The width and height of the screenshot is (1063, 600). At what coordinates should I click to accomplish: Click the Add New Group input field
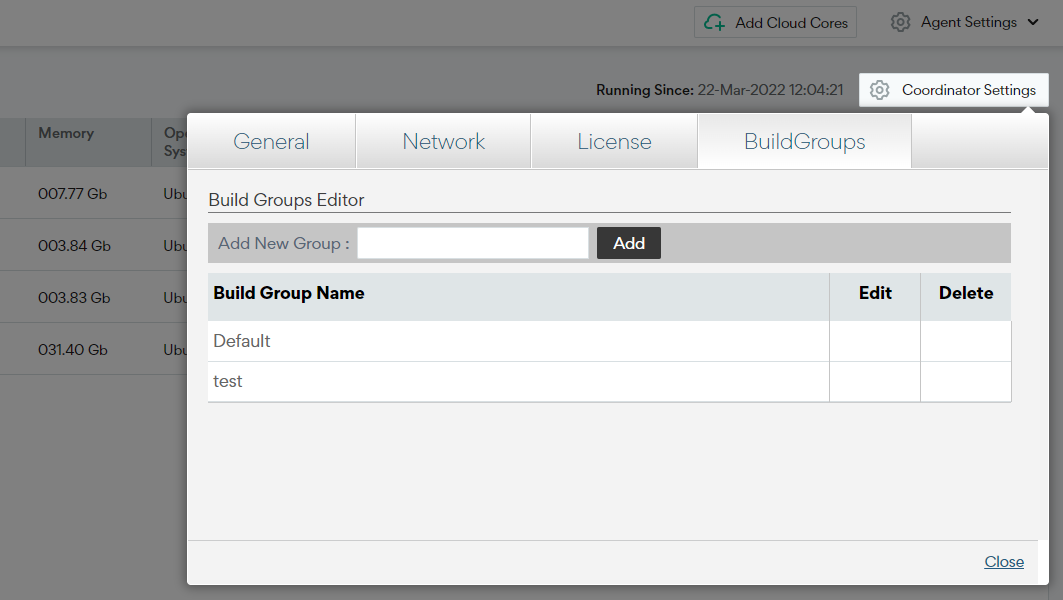click(472, 242)
